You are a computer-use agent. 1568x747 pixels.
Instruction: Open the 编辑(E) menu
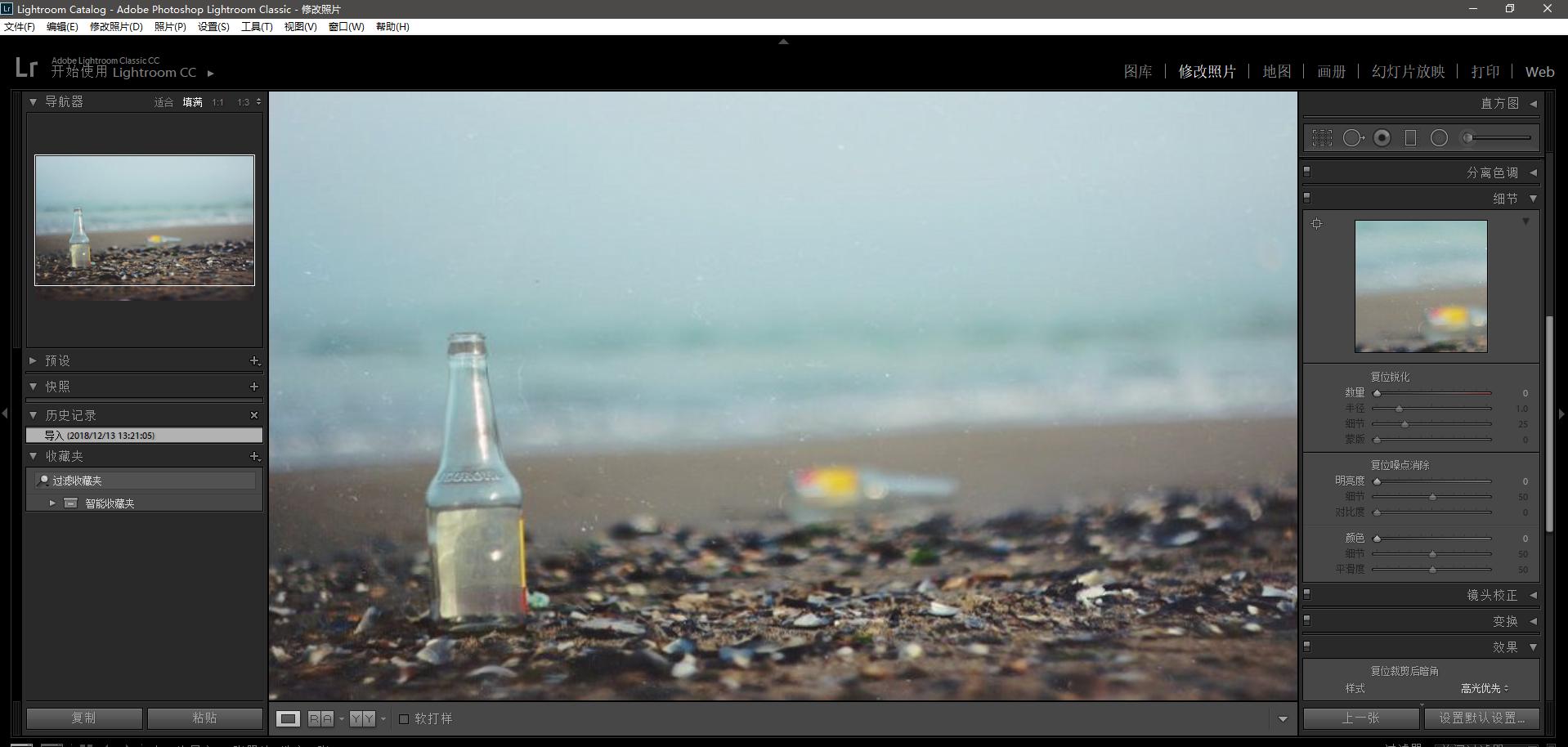62,27
